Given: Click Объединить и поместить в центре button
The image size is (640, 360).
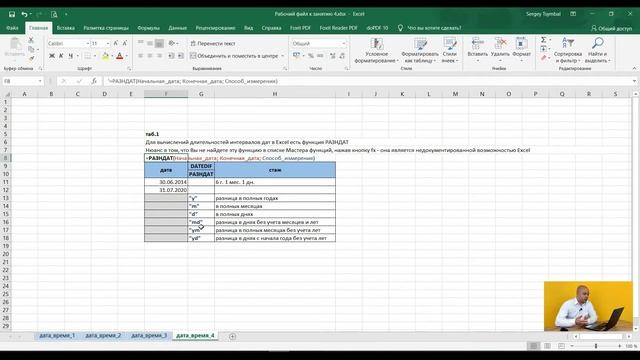Looking at the screenshot, I should coord(234,56).
